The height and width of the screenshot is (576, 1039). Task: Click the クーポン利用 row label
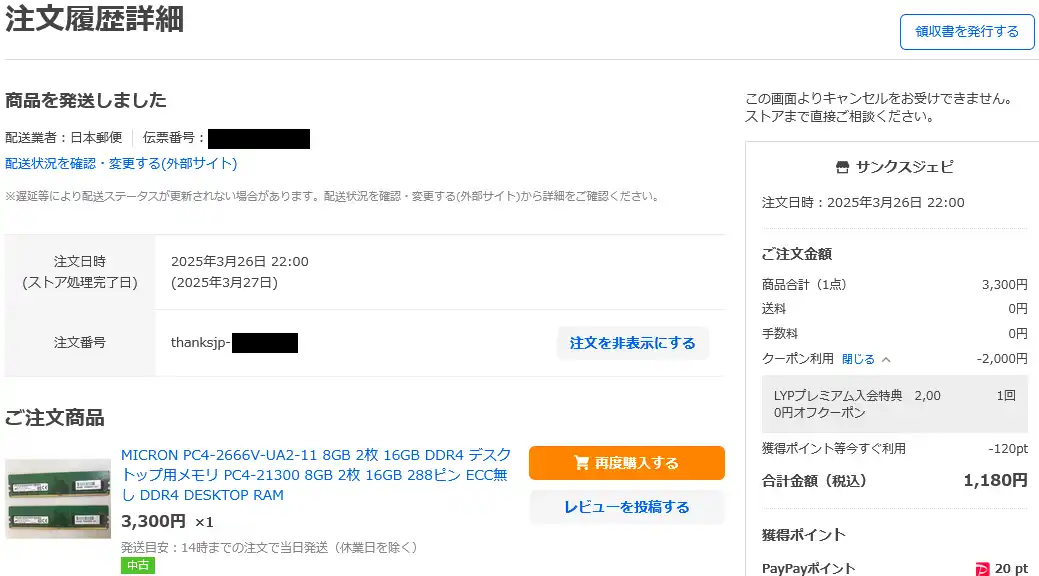[x=798, y=359]
